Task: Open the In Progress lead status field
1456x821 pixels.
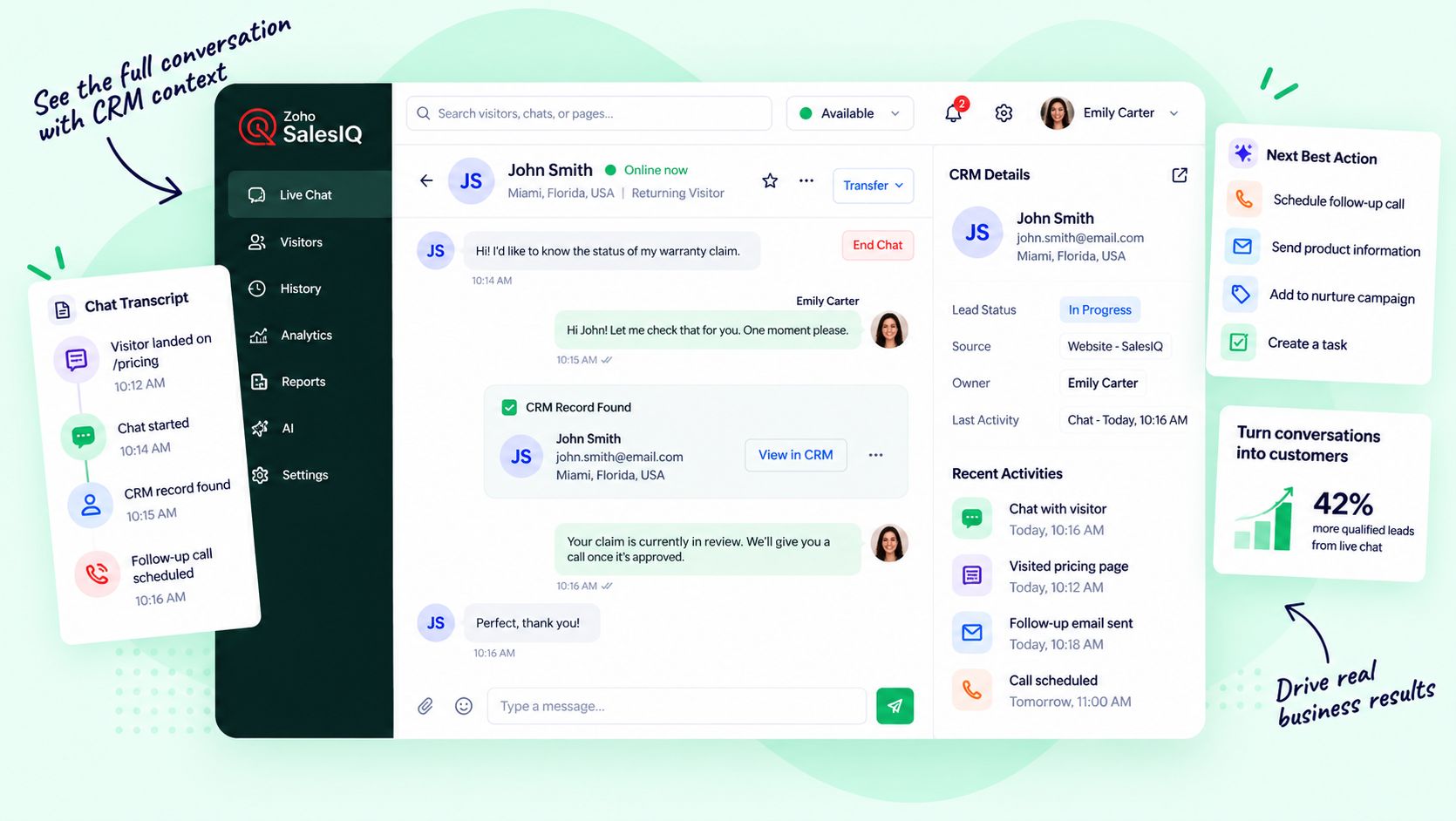Action: click(x=1099, y=309)
